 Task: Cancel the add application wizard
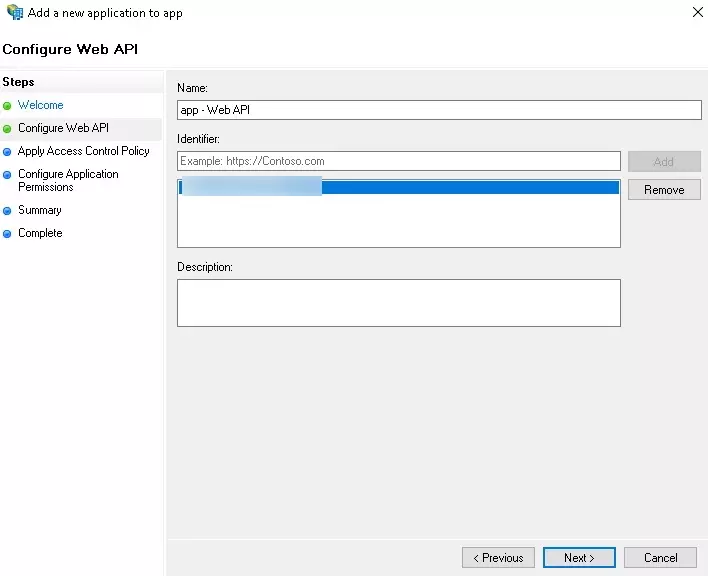[x=660, y=558]
